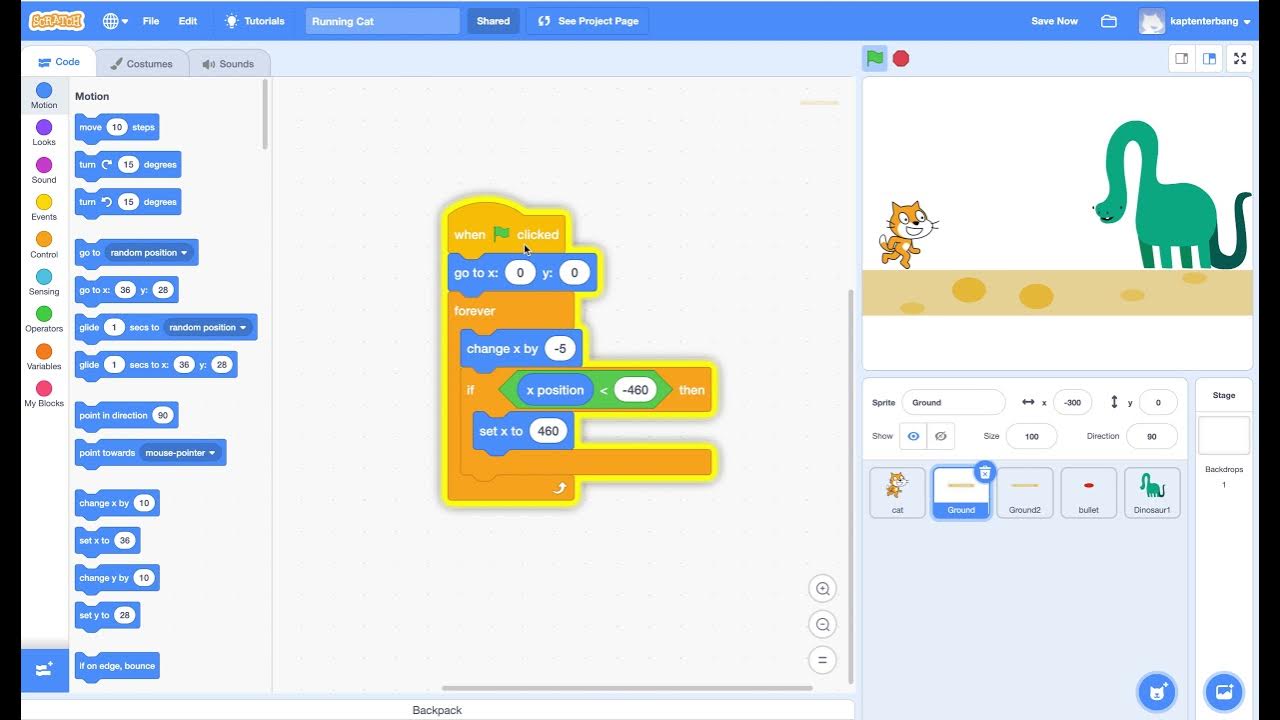This screenshot has height=720, width=1280.
Task: Open 'point towards mouse-pointer' dropdown
Action: (180, 453)
